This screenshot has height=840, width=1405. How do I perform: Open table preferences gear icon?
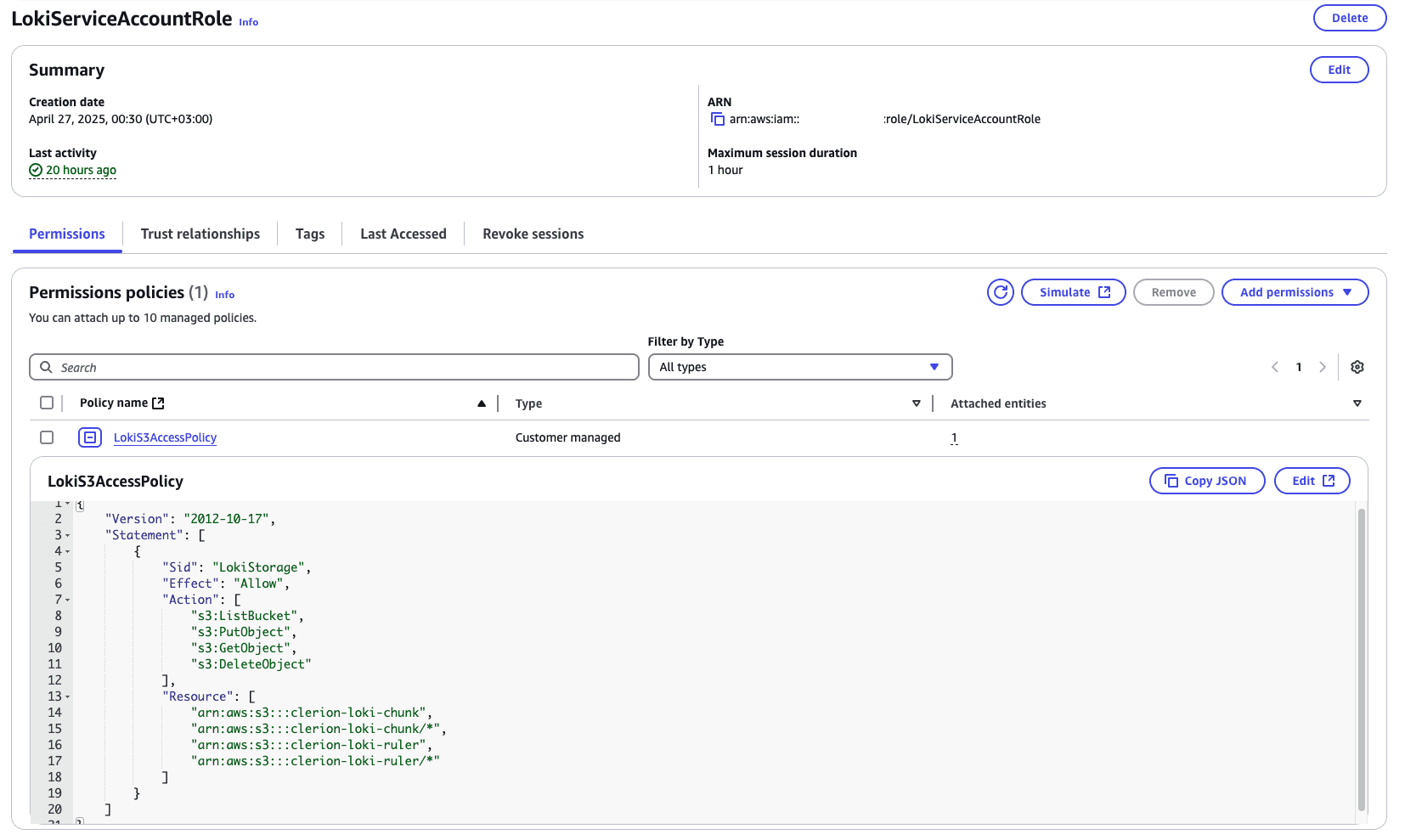point(1357,367)
